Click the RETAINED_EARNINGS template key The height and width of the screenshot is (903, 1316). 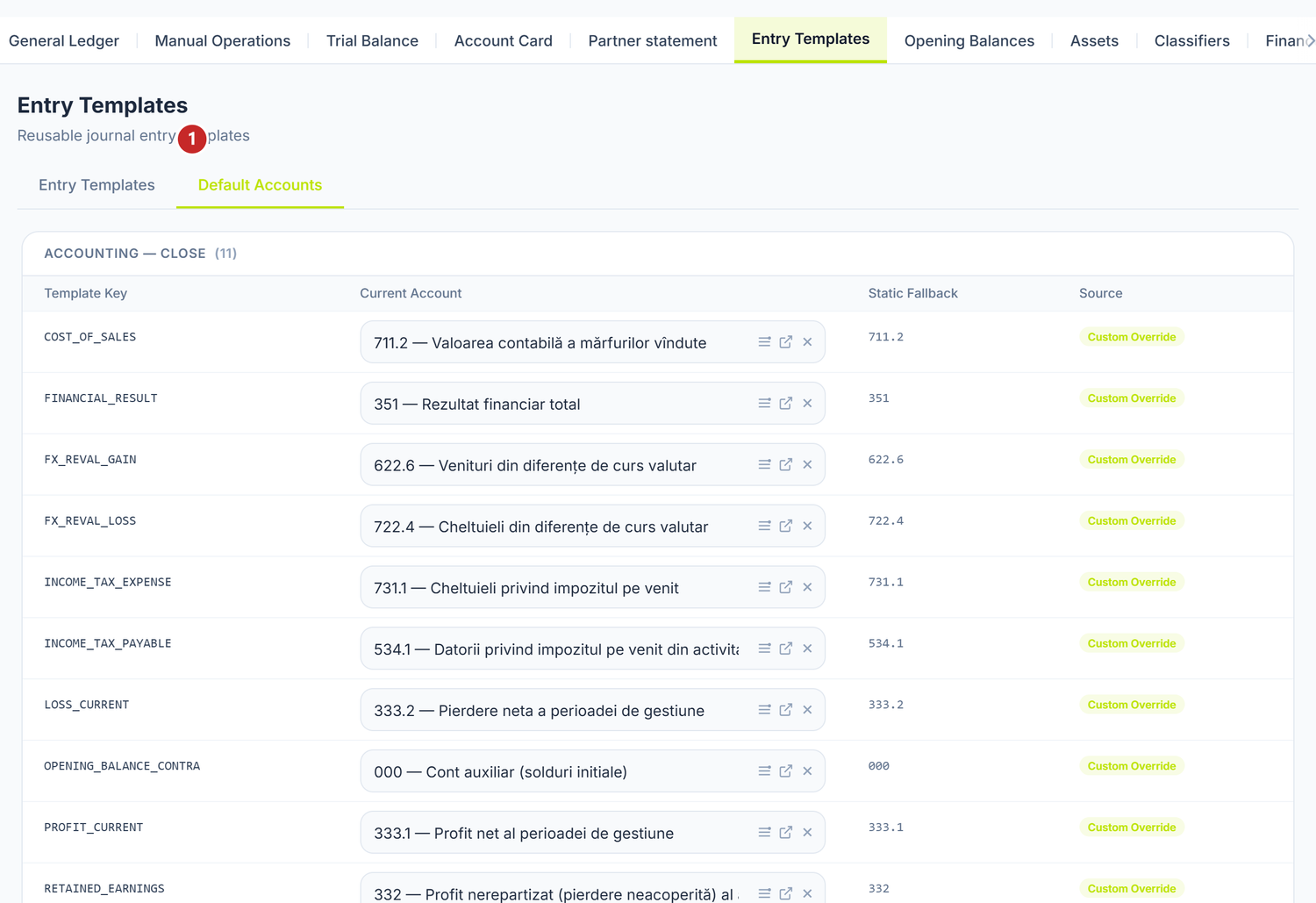point(104,888)
